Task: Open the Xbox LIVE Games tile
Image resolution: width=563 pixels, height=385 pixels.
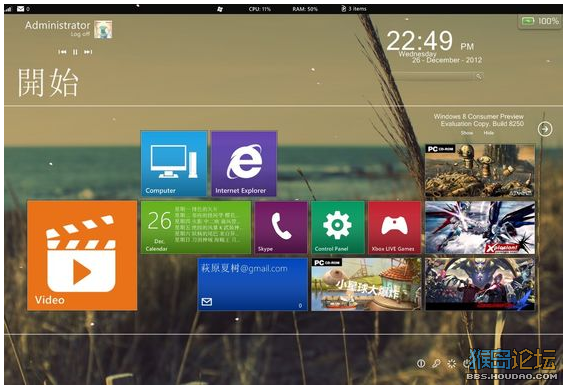Action: pos(394,227)
